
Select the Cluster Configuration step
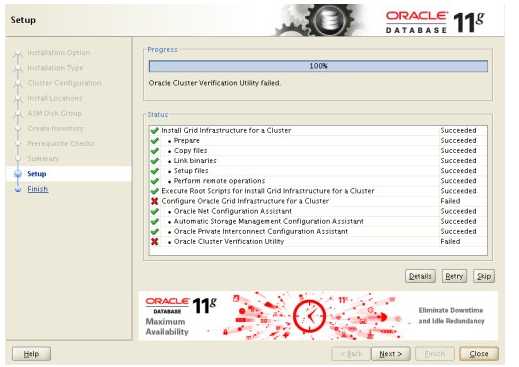64,83
